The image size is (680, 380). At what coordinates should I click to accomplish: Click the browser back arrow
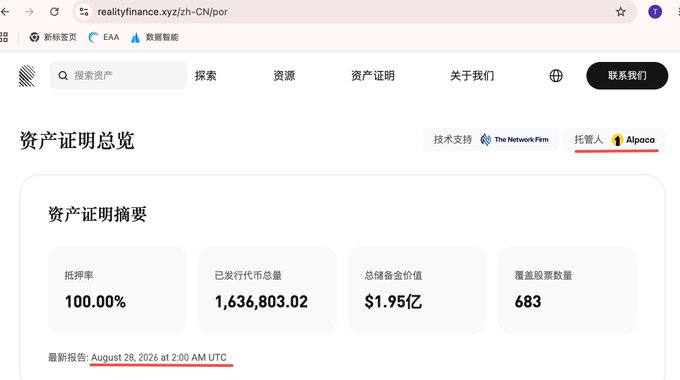(x=5, y=12)
